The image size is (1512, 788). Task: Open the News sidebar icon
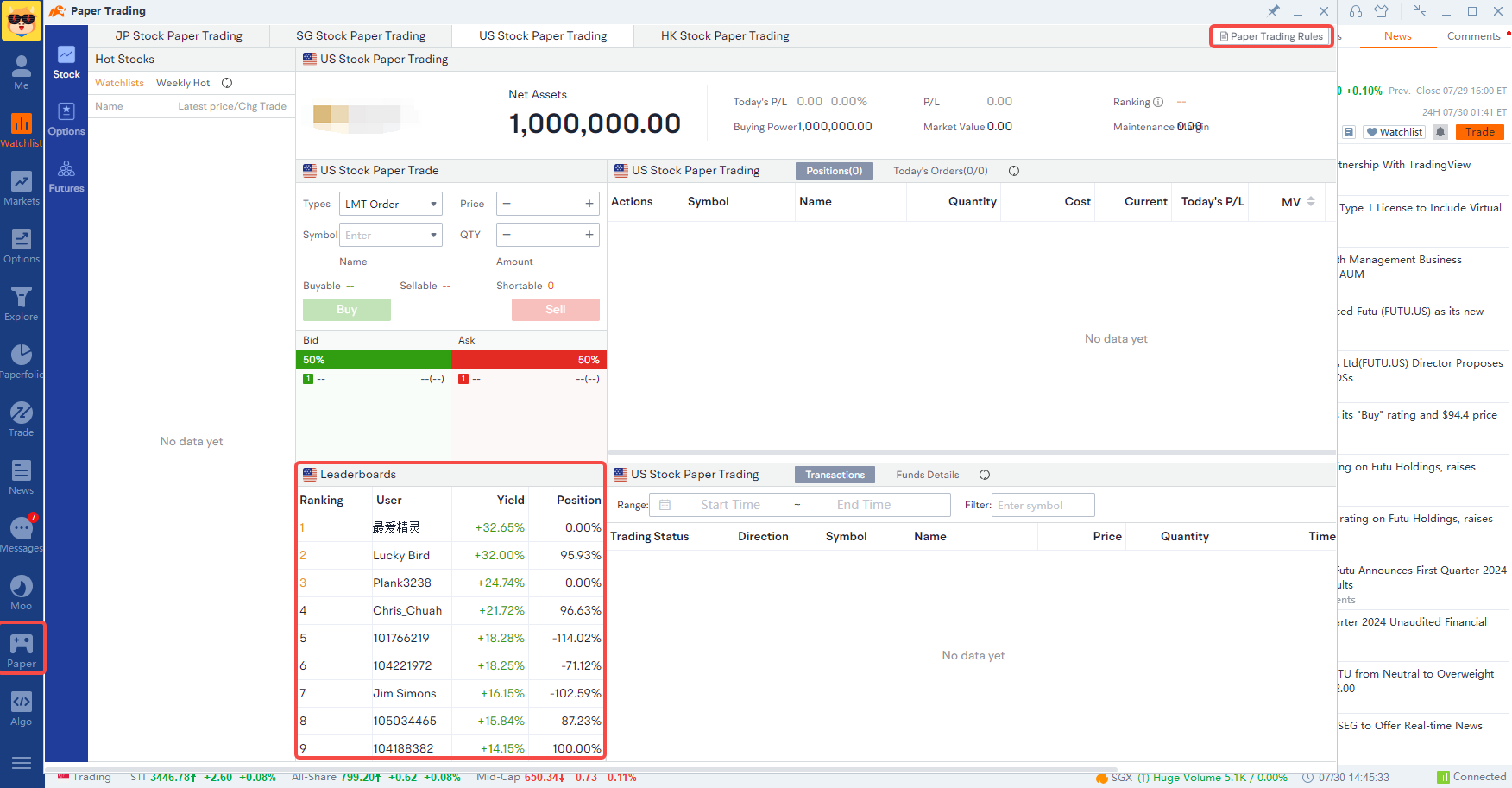(22, 477)
